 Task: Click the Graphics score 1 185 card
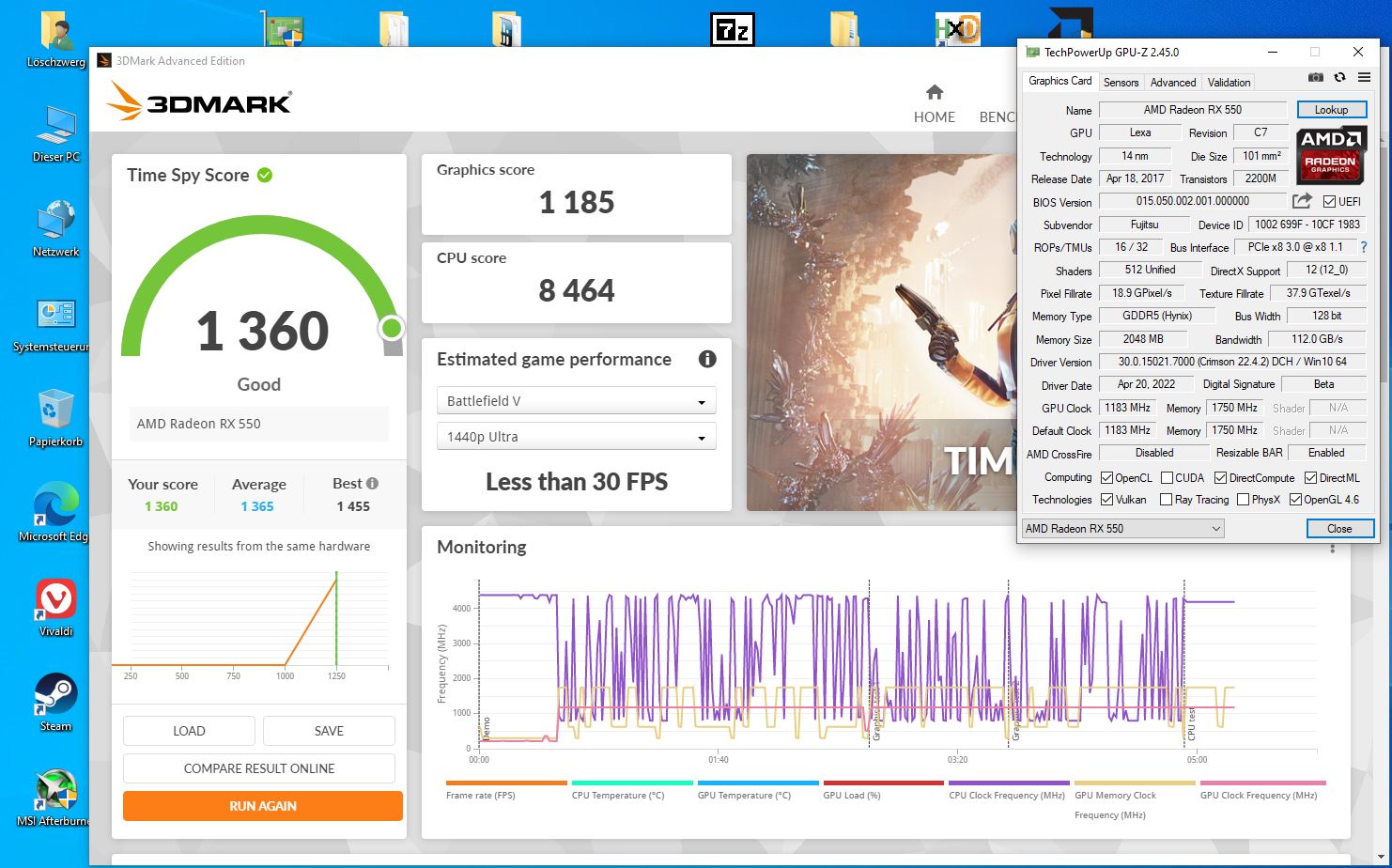577,194
